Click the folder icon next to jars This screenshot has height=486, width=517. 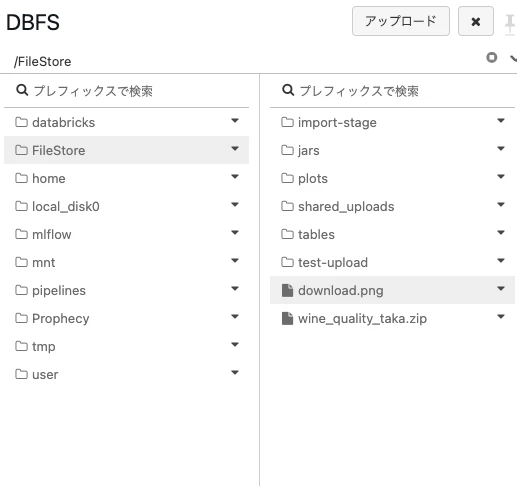click(287, 150)
